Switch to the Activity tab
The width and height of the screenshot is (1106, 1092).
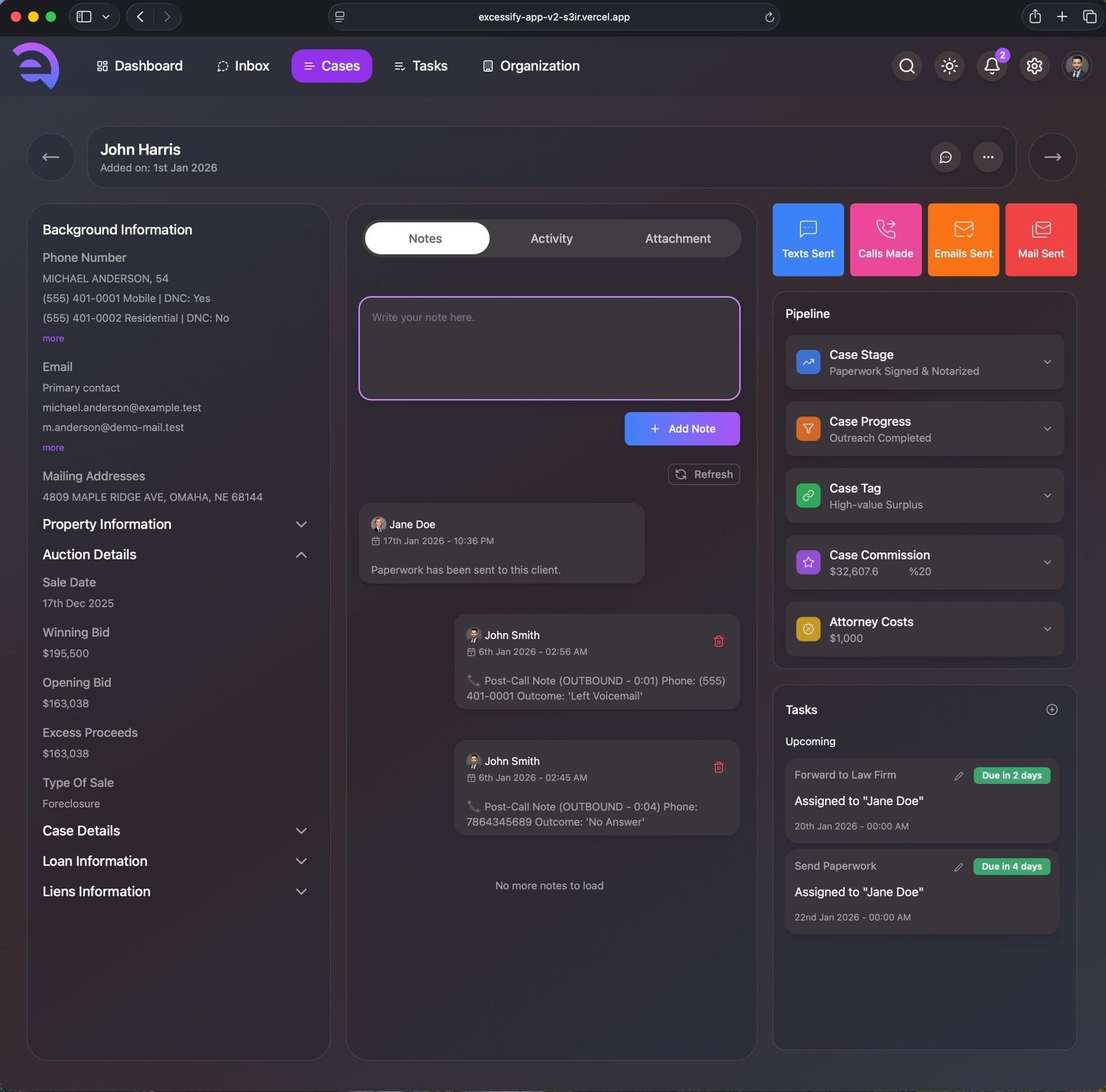[x=551, y=238]
